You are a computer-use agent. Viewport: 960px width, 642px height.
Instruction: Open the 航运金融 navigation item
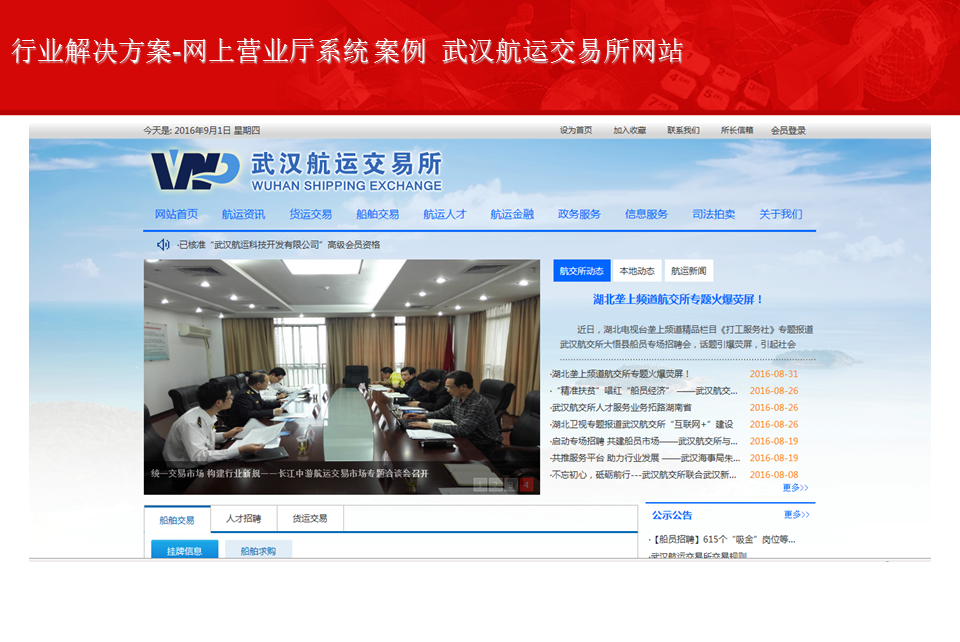coord(511,214)
